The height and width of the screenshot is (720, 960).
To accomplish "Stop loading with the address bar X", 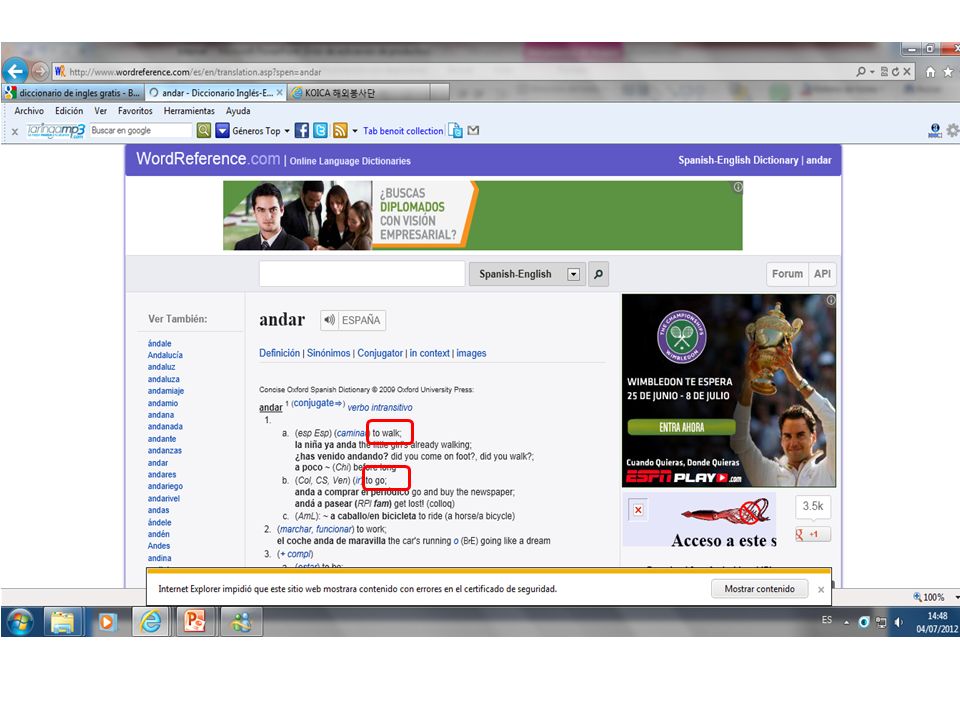I will [x=907, y=72].
